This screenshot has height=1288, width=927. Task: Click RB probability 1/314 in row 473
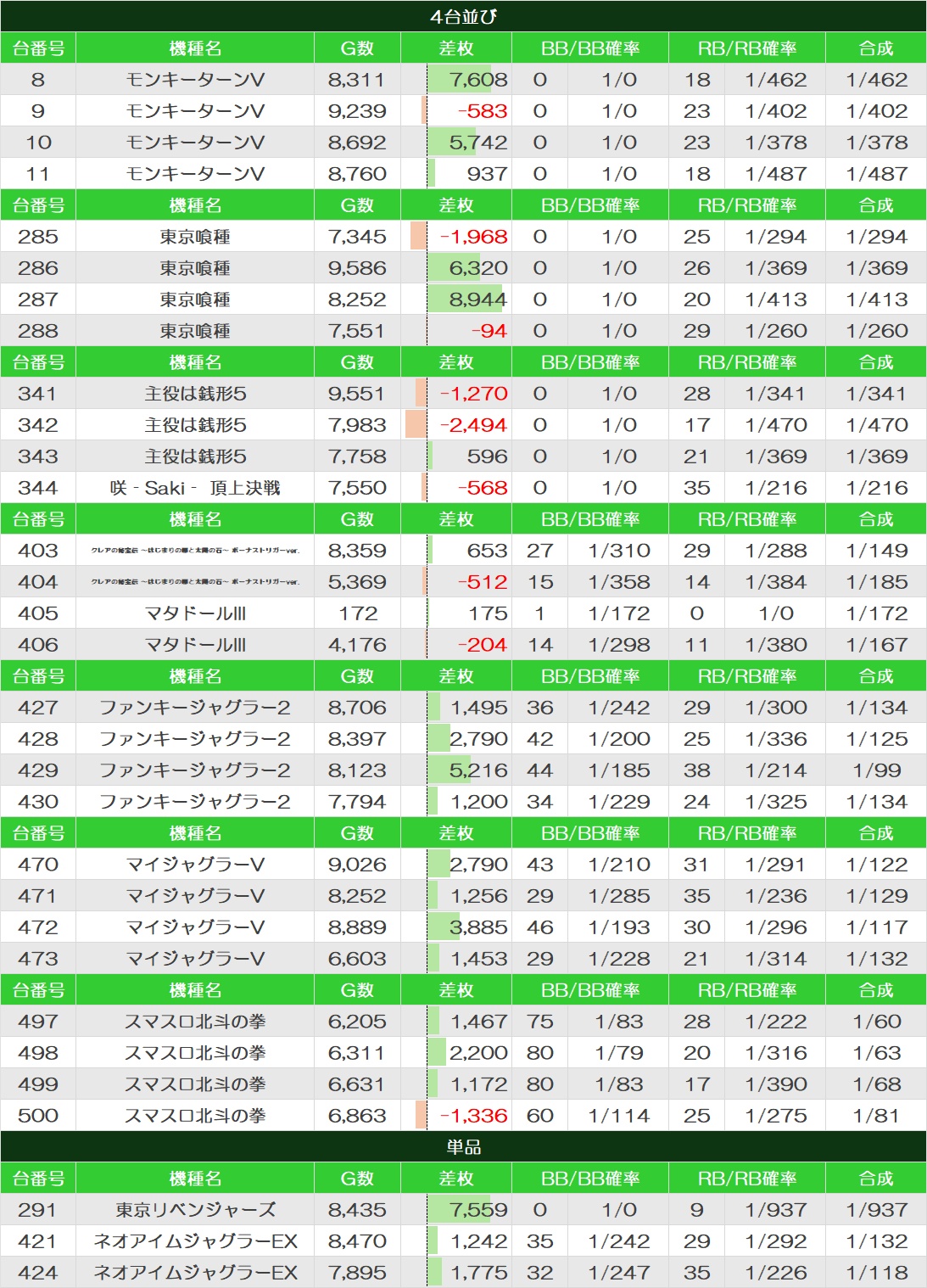[x=776, y=959]
